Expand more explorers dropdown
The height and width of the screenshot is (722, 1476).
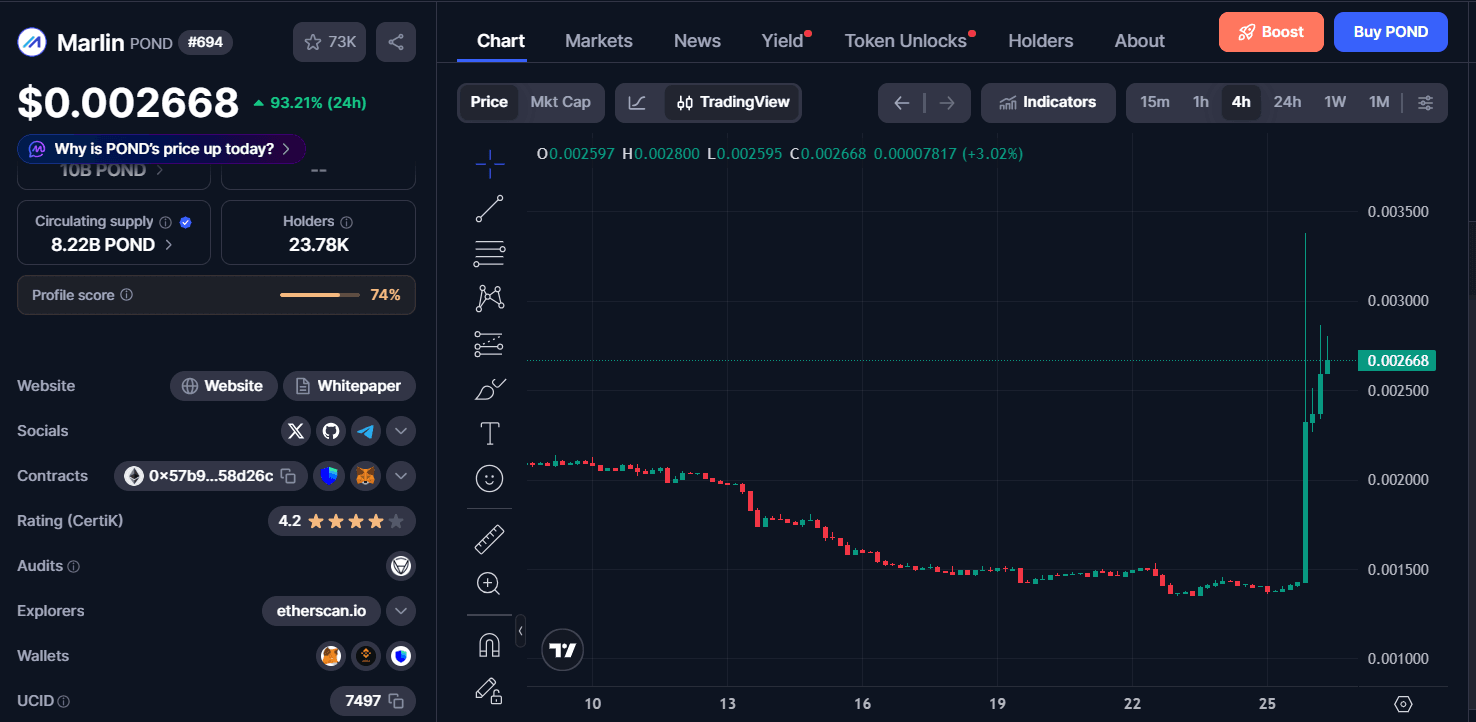[x=401, y=611]
